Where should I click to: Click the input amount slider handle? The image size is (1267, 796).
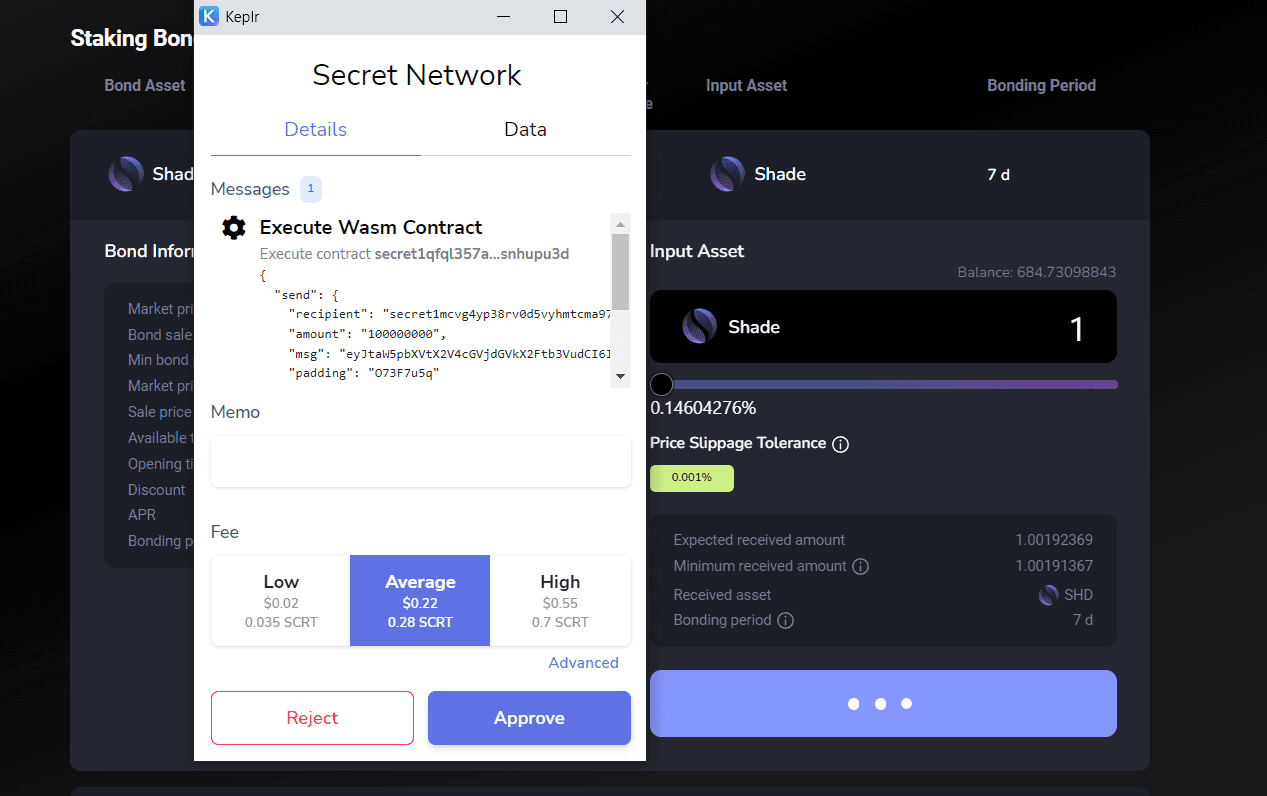(x=661, y=384)
